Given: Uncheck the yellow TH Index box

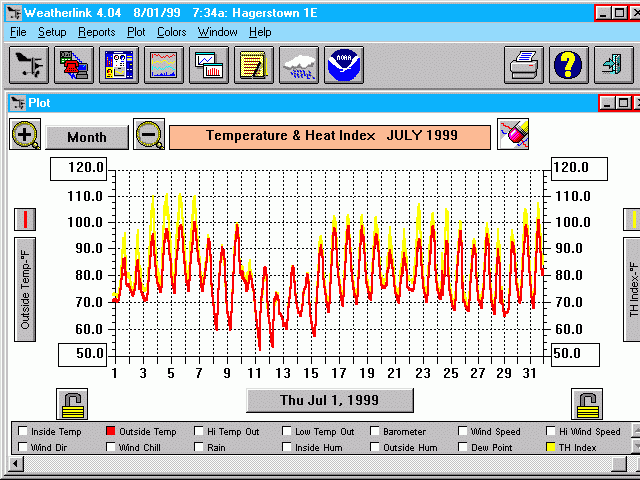Looking at the screenshot, I should coord(551,447).
